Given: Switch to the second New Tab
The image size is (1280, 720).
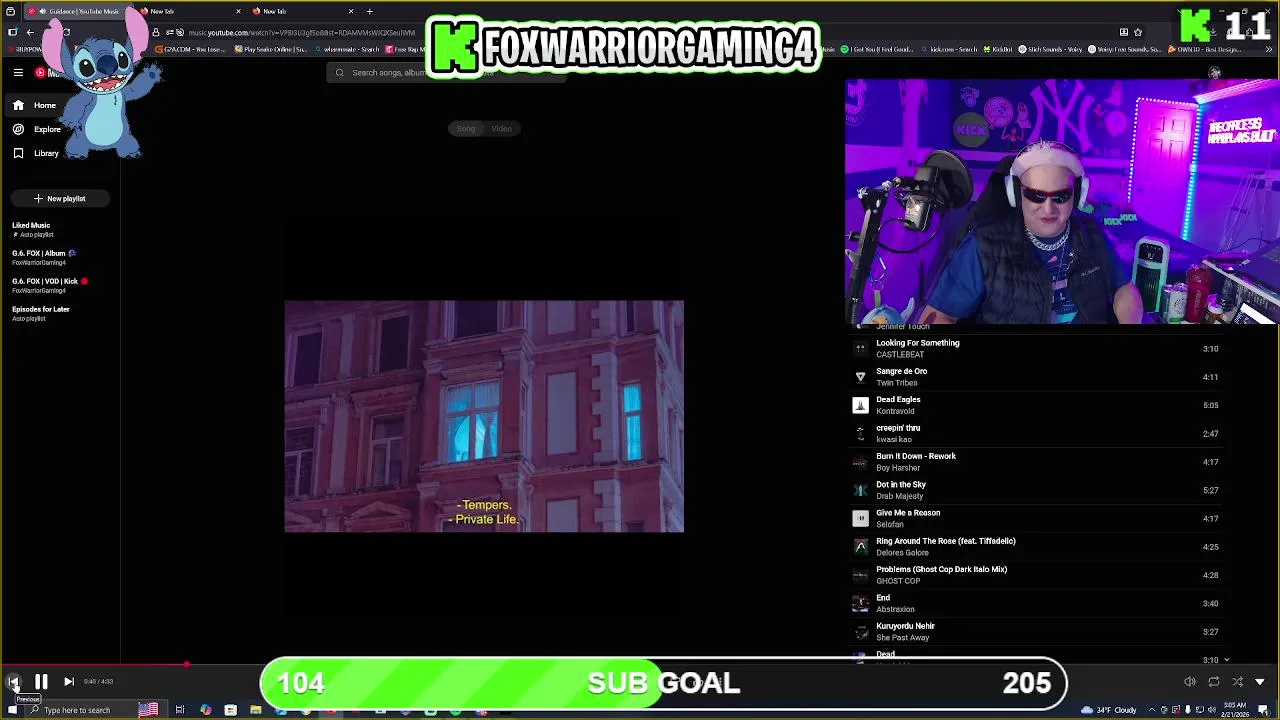Looking at the screenshot, I should tap(302, 11).
